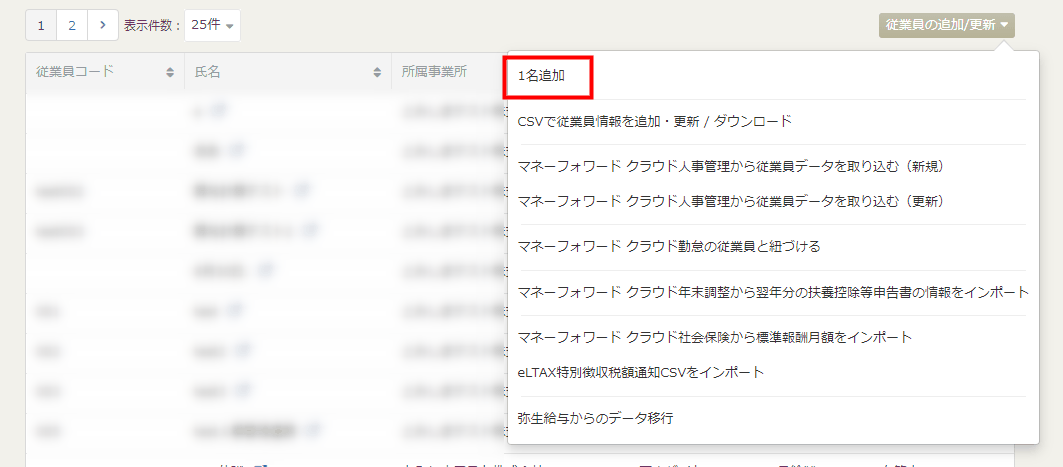The width and height of the screenshot is (1063, 467).
Task: Select クラウド人事管理から従業員データを取り込む（更新）
Action: click(x=731, y=201)
